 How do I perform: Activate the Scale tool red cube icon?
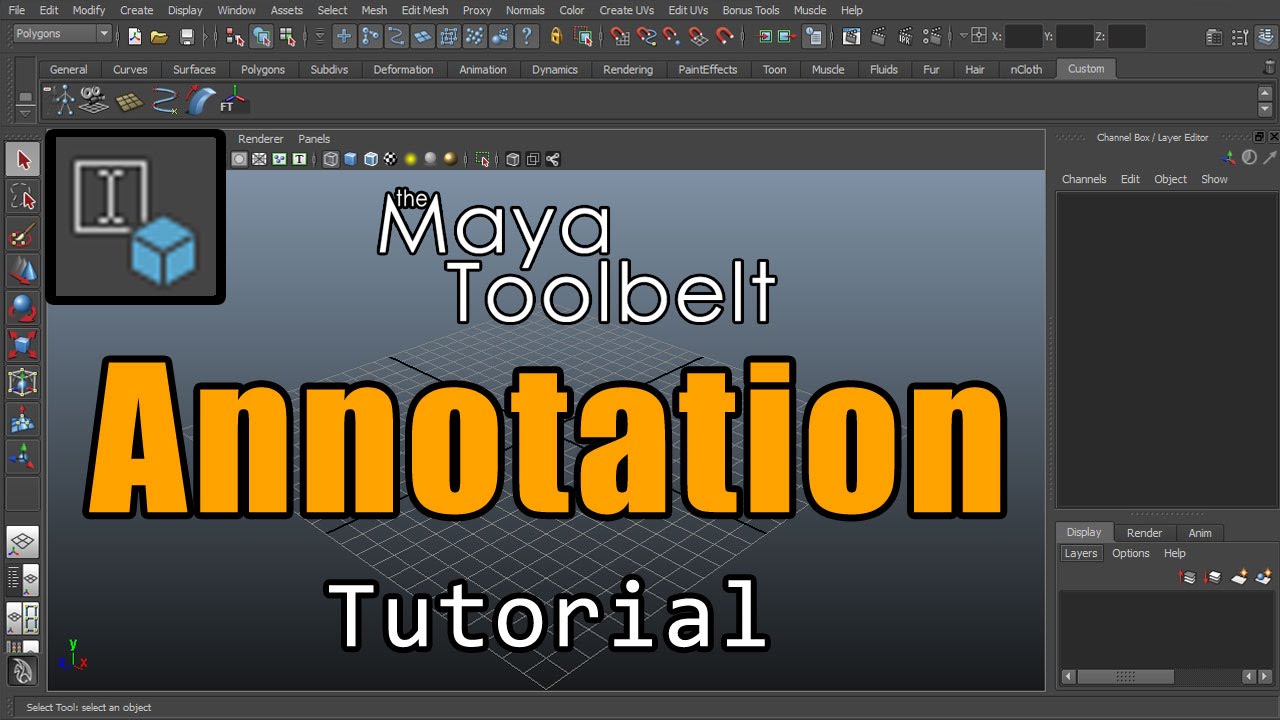pos(23,345)
